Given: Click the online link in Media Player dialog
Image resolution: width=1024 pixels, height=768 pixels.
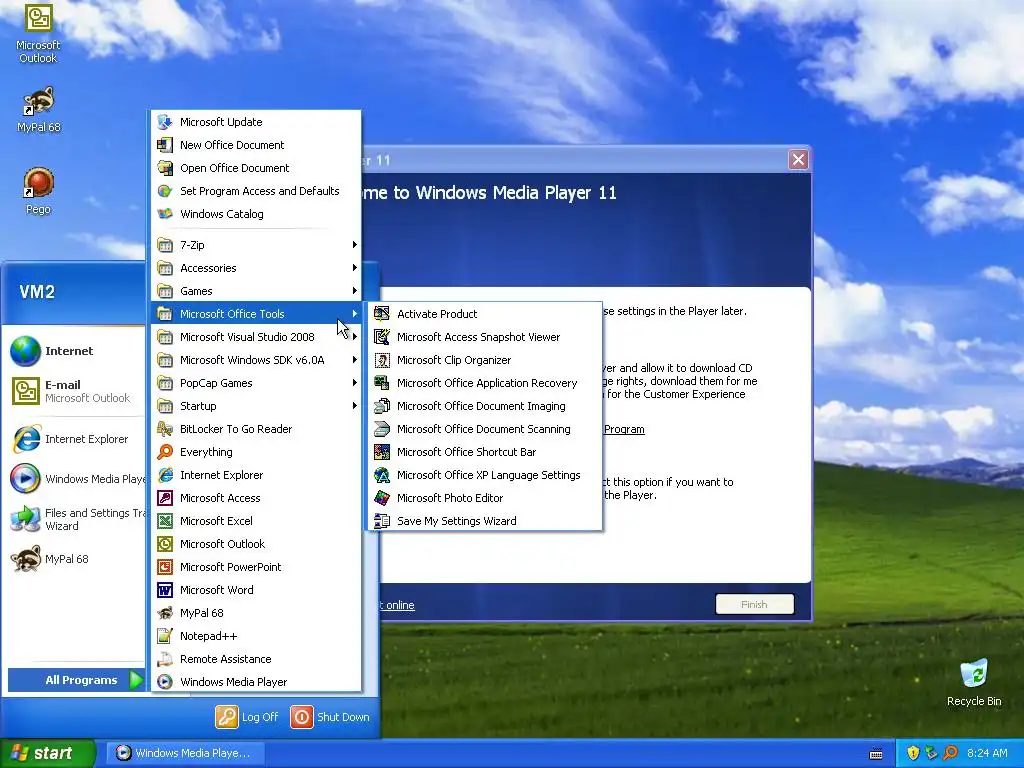Looking at the screenshot, I should click(400, 605).
